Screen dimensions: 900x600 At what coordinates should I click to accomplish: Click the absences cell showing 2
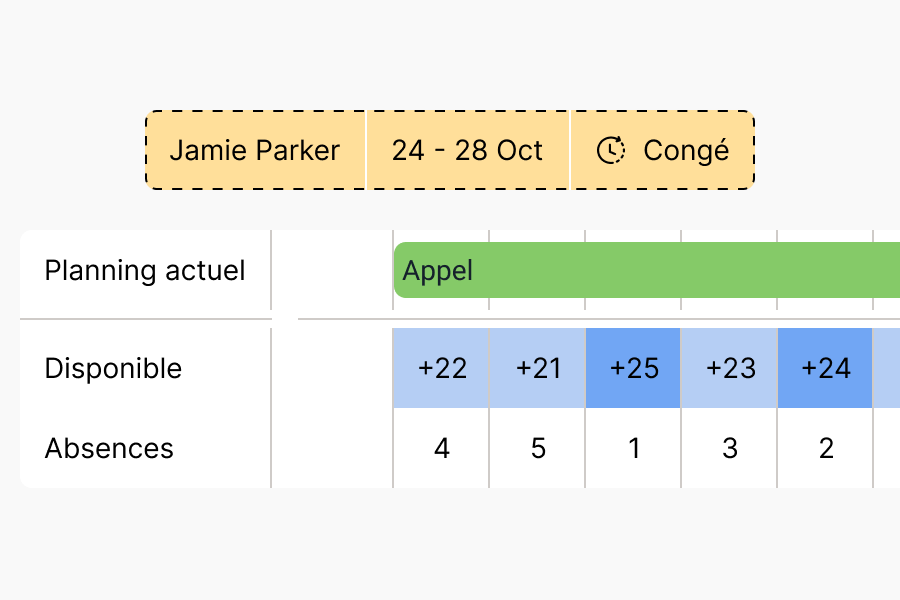[826, 448]
